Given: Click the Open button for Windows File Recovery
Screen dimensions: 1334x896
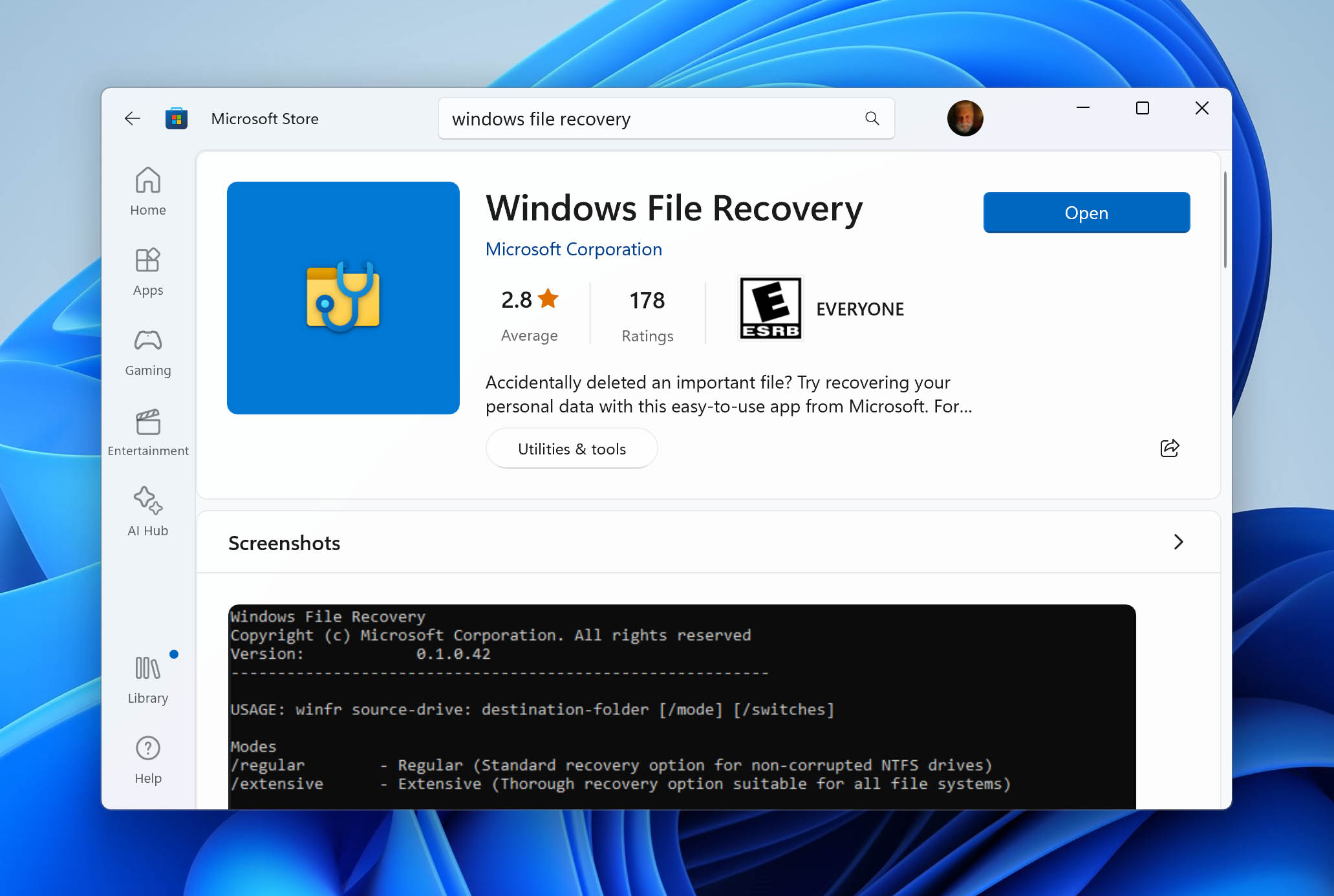Looking at the screenshot, I should (1086, 213).
